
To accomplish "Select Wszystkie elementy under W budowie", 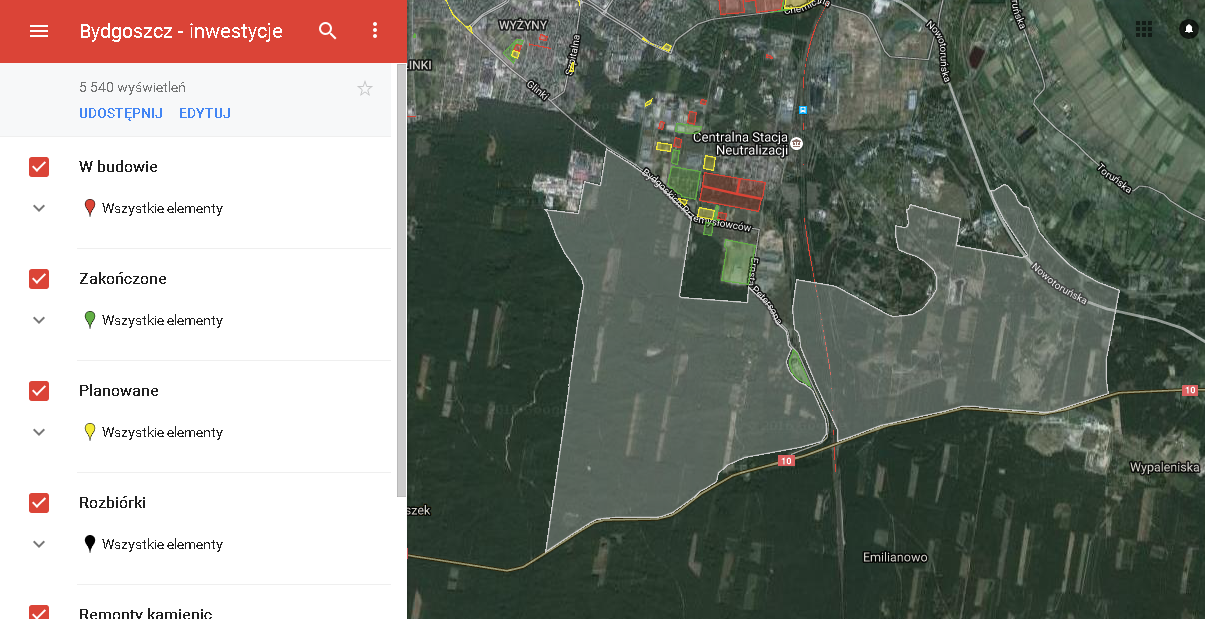I will (162, 208).
